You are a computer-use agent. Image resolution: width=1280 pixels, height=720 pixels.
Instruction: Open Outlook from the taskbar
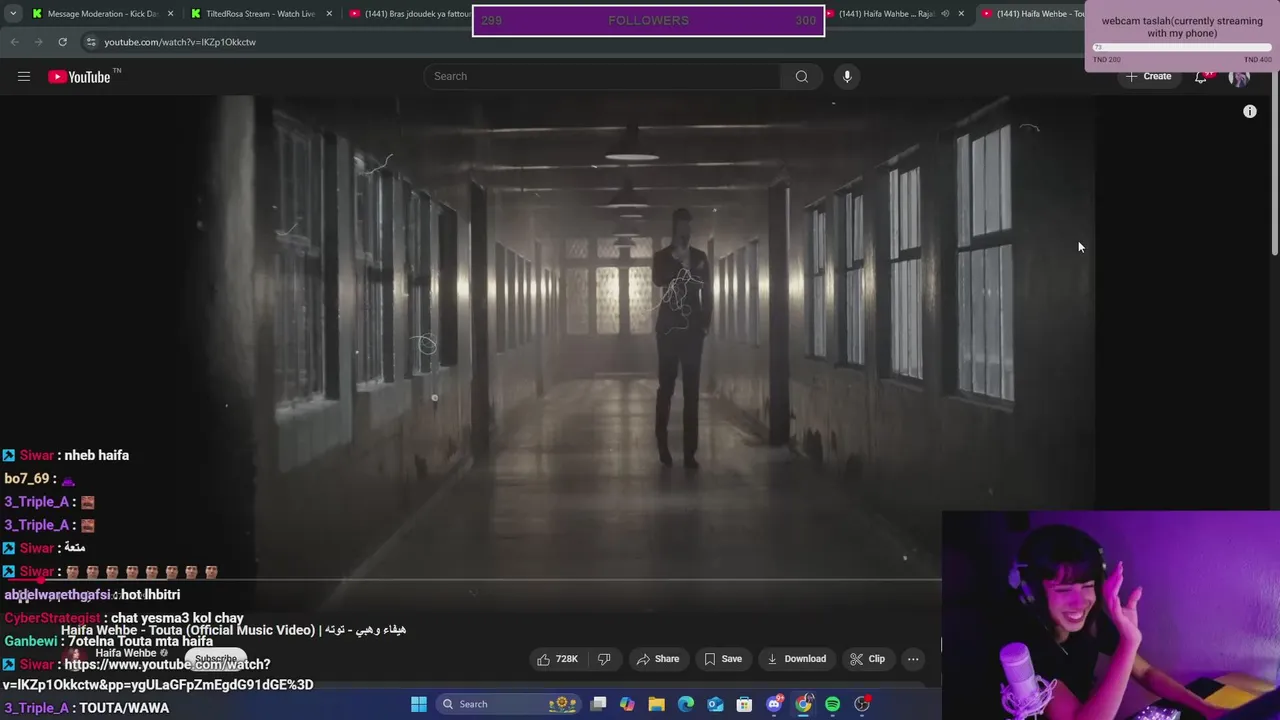715,704
